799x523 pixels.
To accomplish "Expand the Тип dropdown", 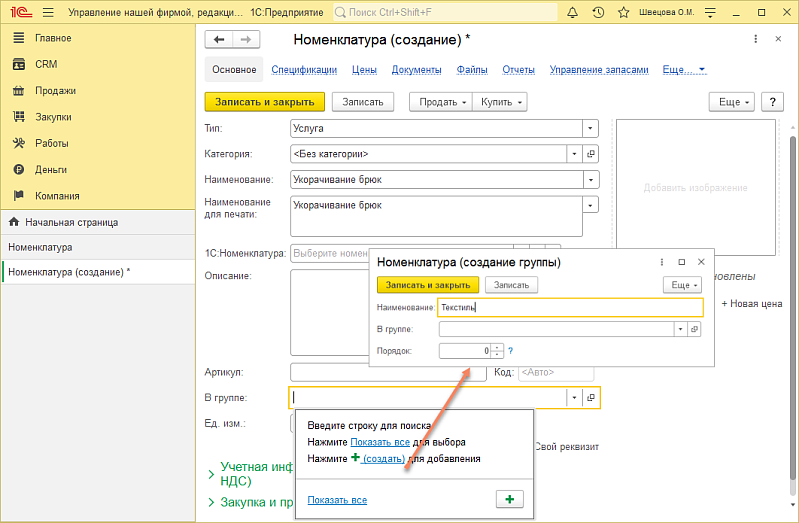I will tap(590, 128).
